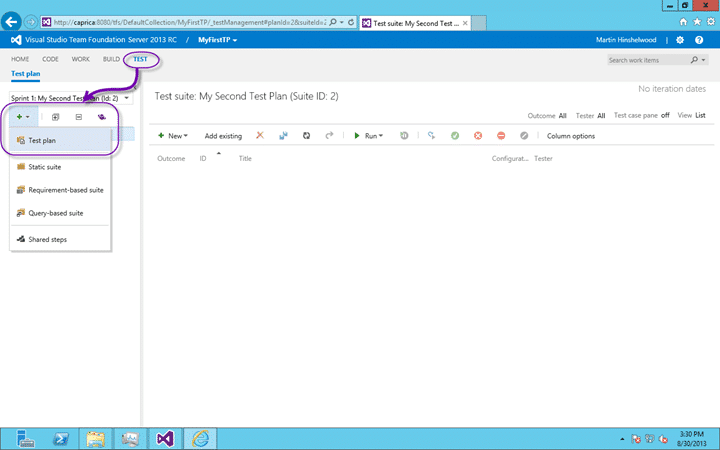
Task: Click the browser favorites star icon
Action: click(697, 22)
